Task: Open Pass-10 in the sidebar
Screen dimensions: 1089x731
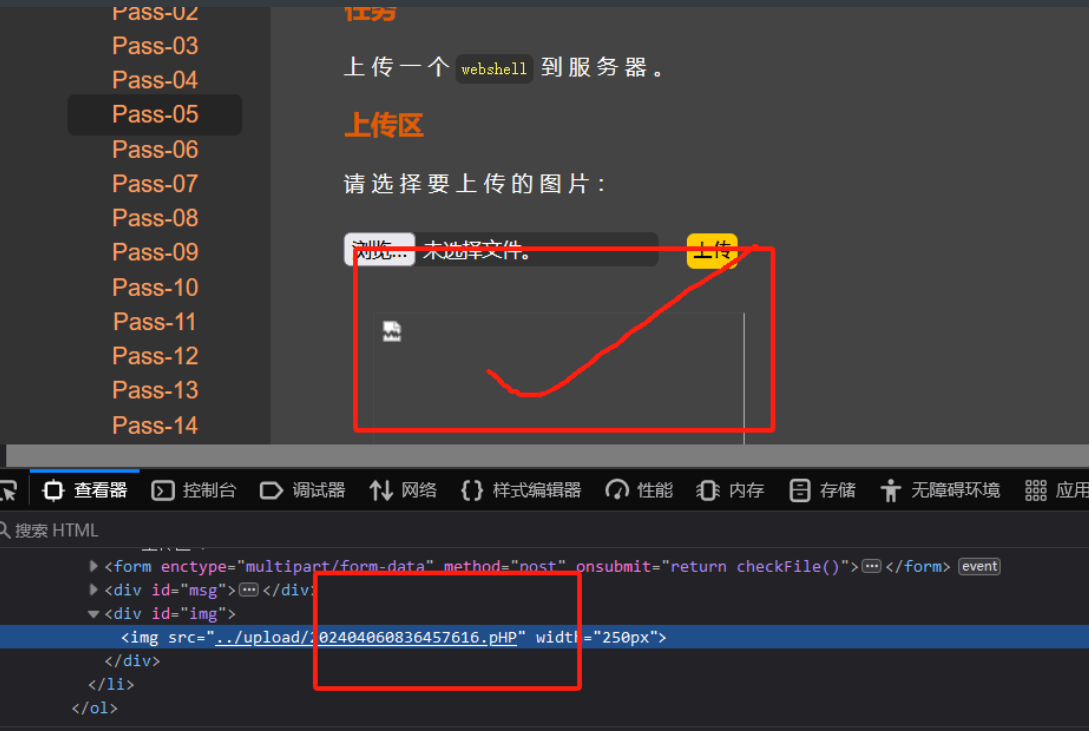Action: (155, 287)
